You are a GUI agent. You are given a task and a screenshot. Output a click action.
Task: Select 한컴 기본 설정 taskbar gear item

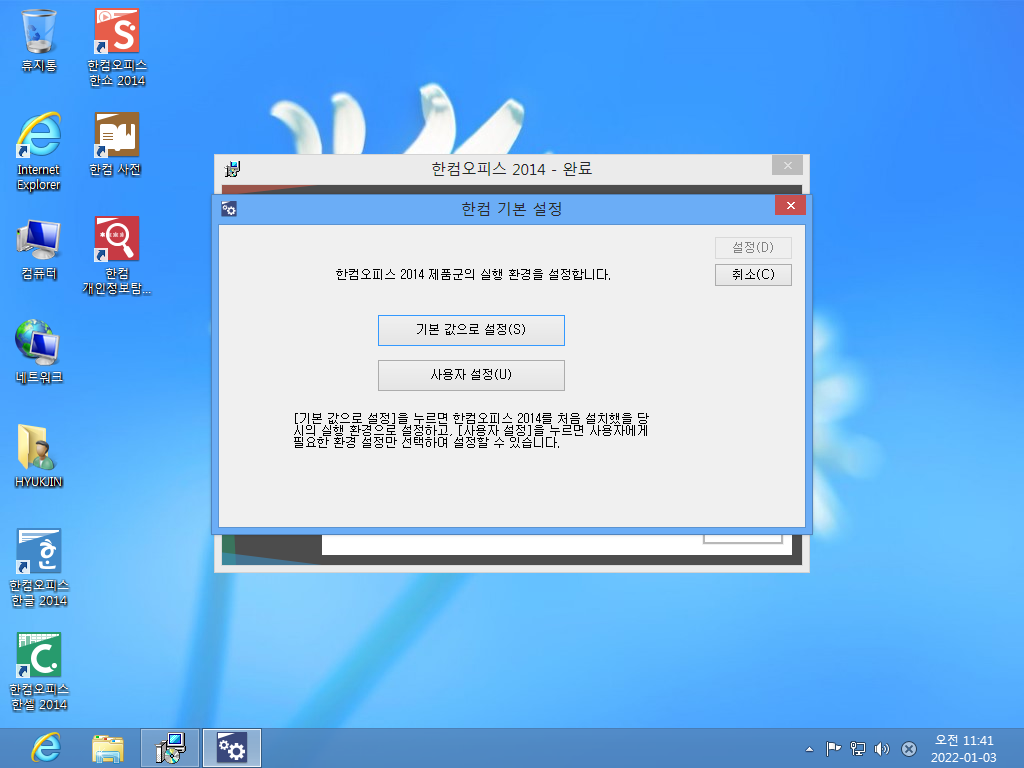point(232,748)
